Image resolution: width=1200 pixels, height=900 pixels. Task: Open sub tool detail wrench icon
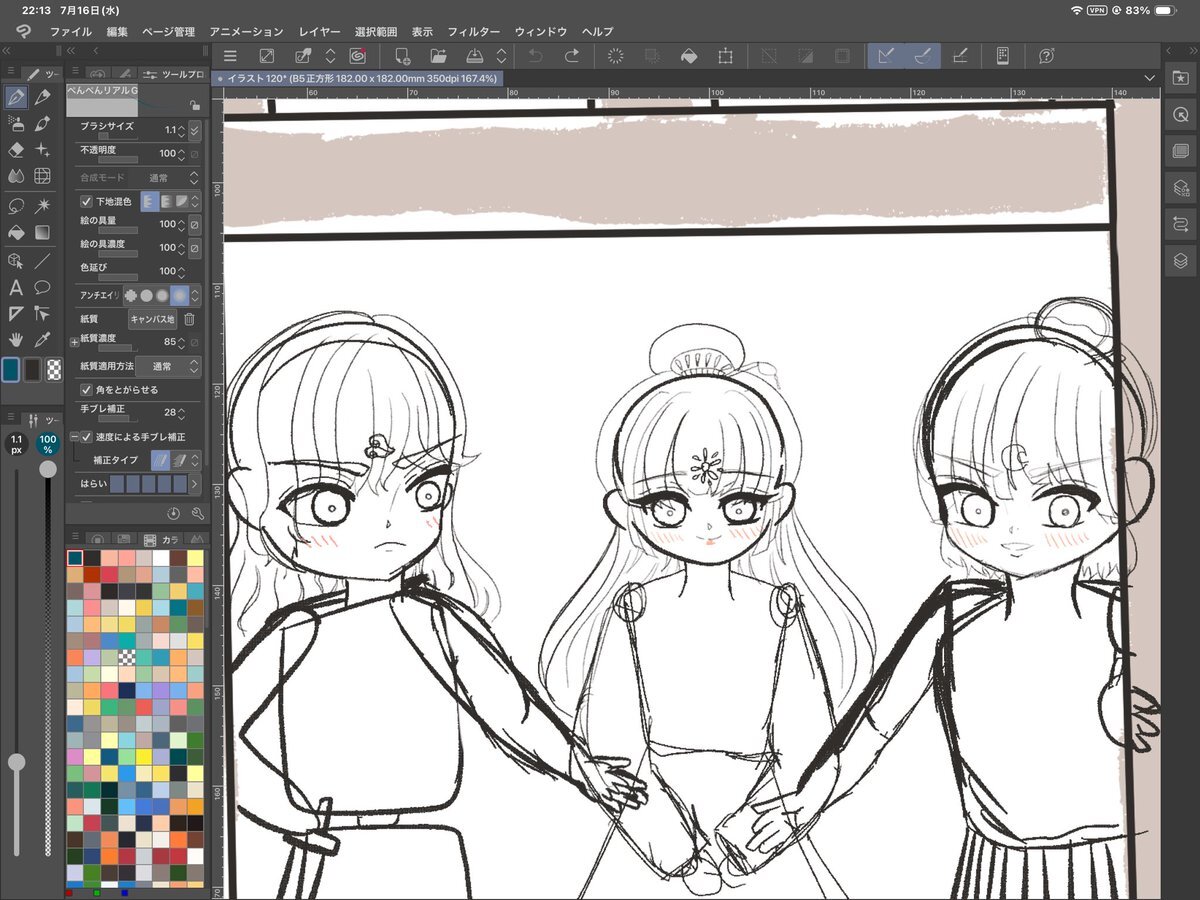197,513
